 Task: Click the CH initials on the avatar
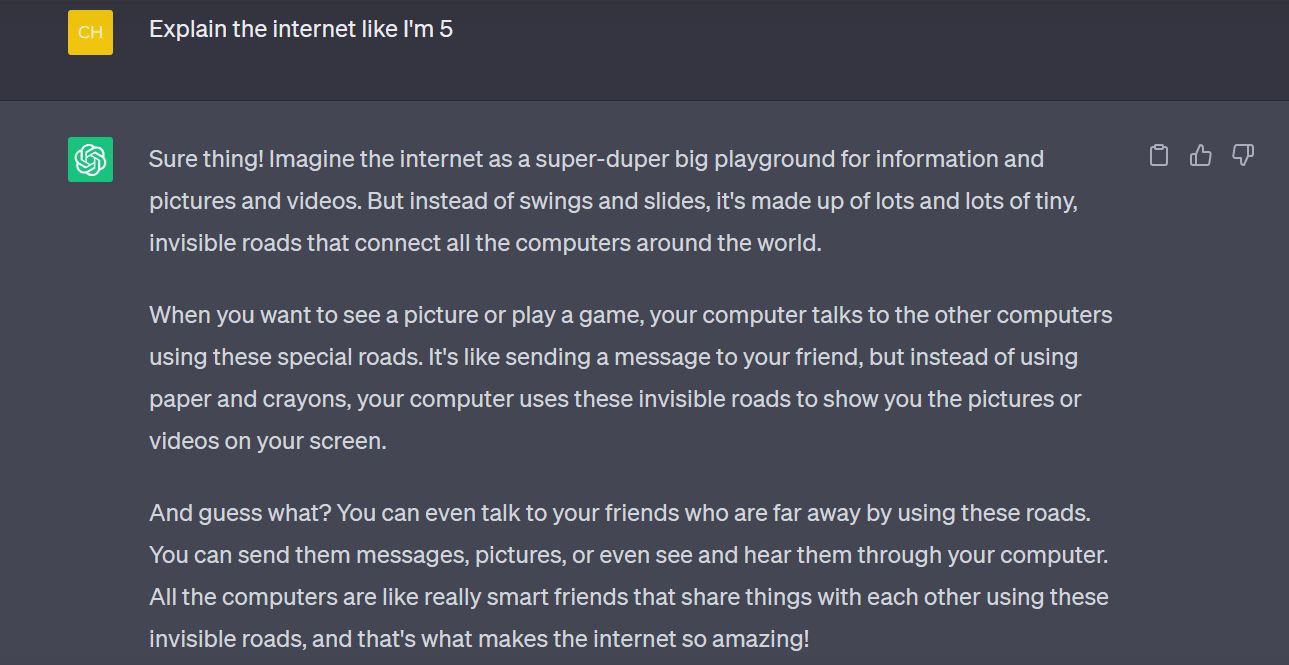click(x=88, y=32)
